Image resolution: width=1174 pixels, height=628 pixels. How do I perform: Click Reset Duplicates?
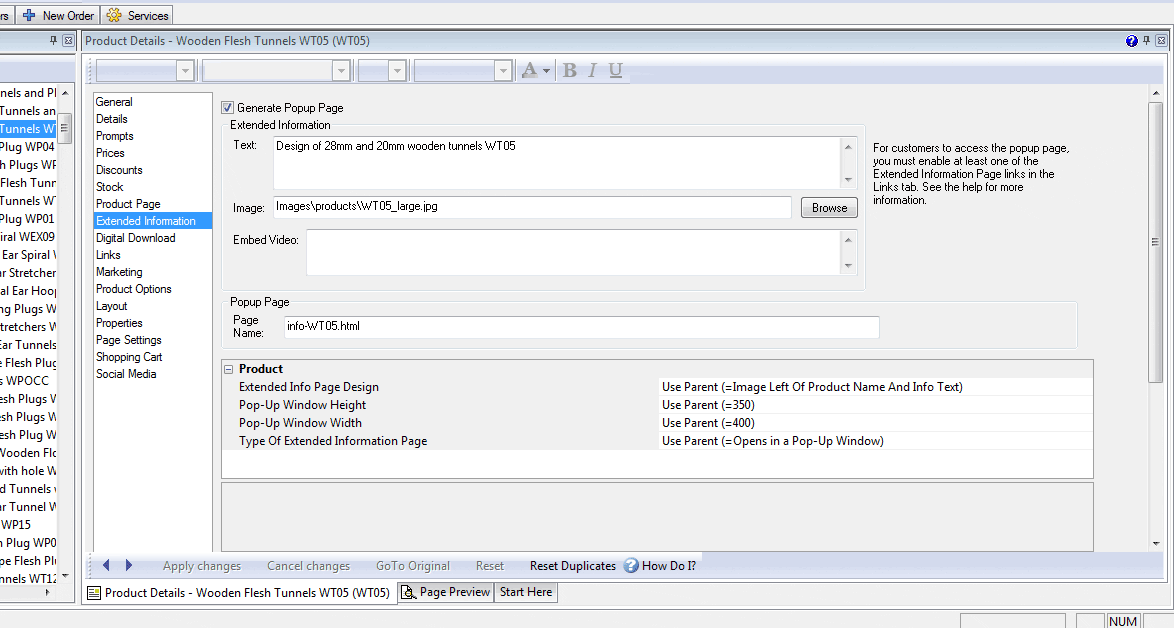[572, 566]
